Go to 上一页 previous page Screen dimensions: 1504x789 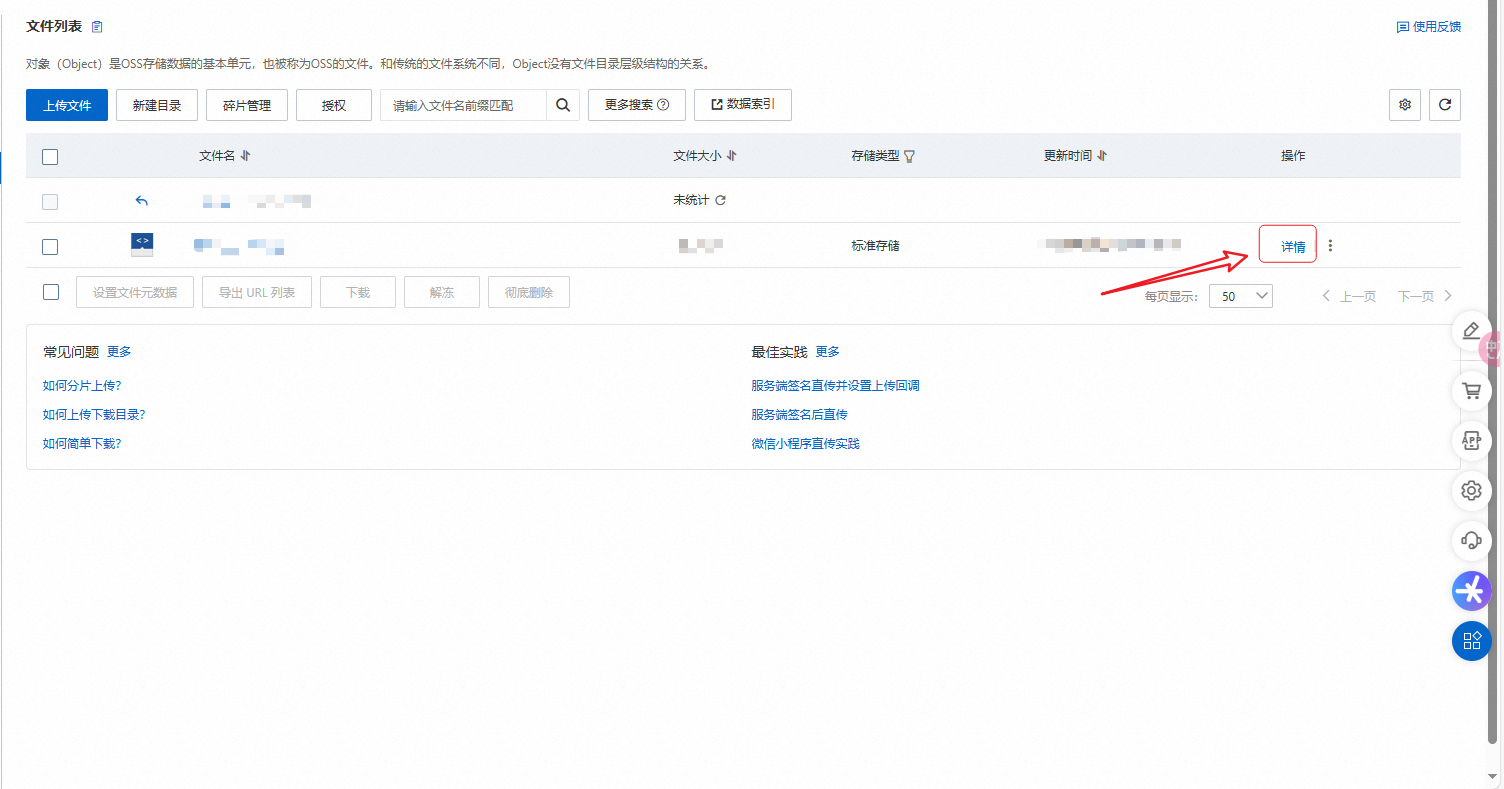(1349, 296)
